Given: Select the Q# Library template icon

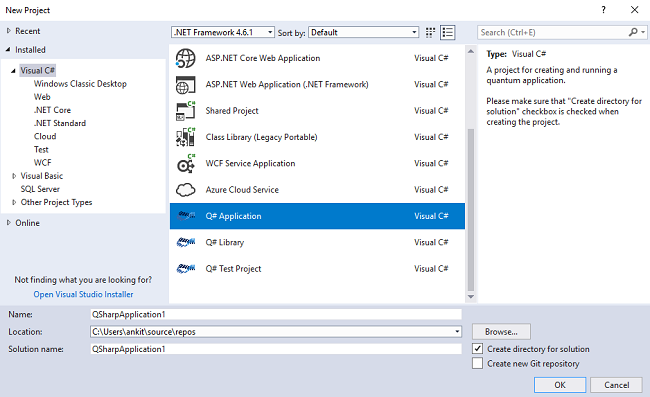Looking at the screenshot, I should coord(185,242).
